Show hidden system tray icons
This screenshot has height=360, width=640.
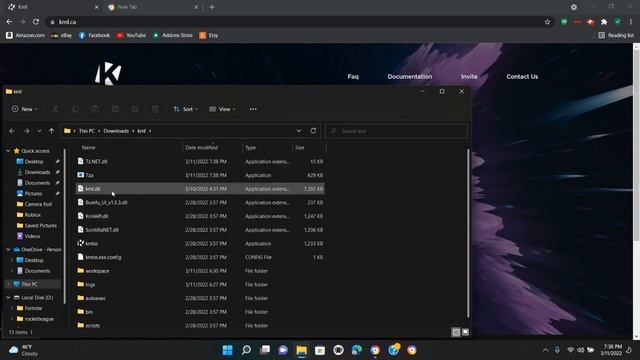click(545, 350)
